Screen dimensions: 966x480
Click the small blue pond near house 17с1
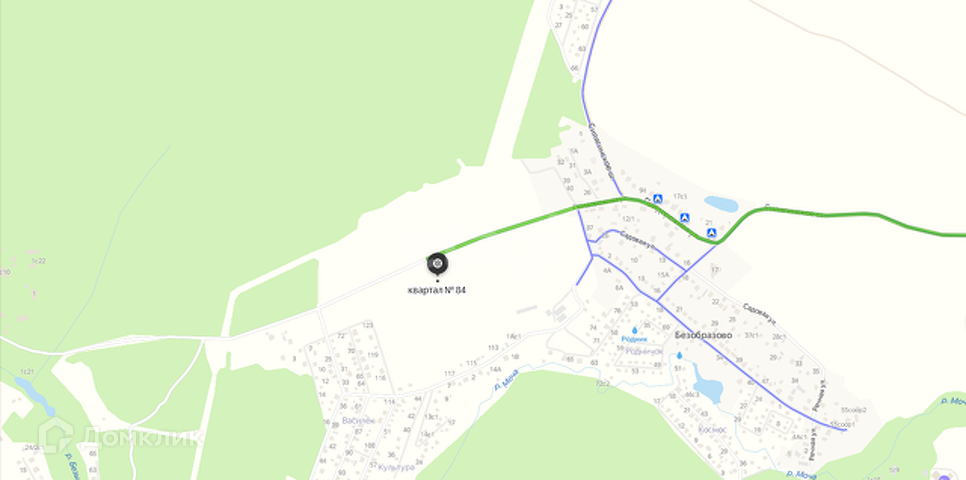click(721, 204)
